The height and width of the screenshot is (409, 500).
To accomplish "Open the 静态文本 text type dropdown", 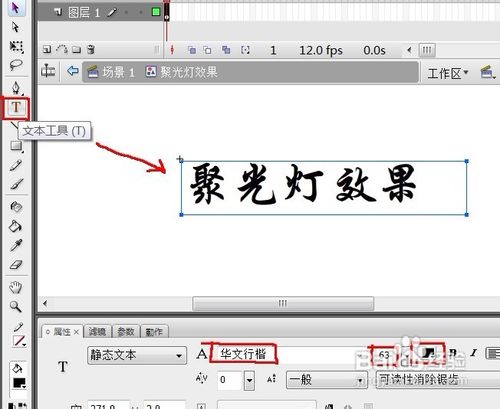I will point(137,355).
